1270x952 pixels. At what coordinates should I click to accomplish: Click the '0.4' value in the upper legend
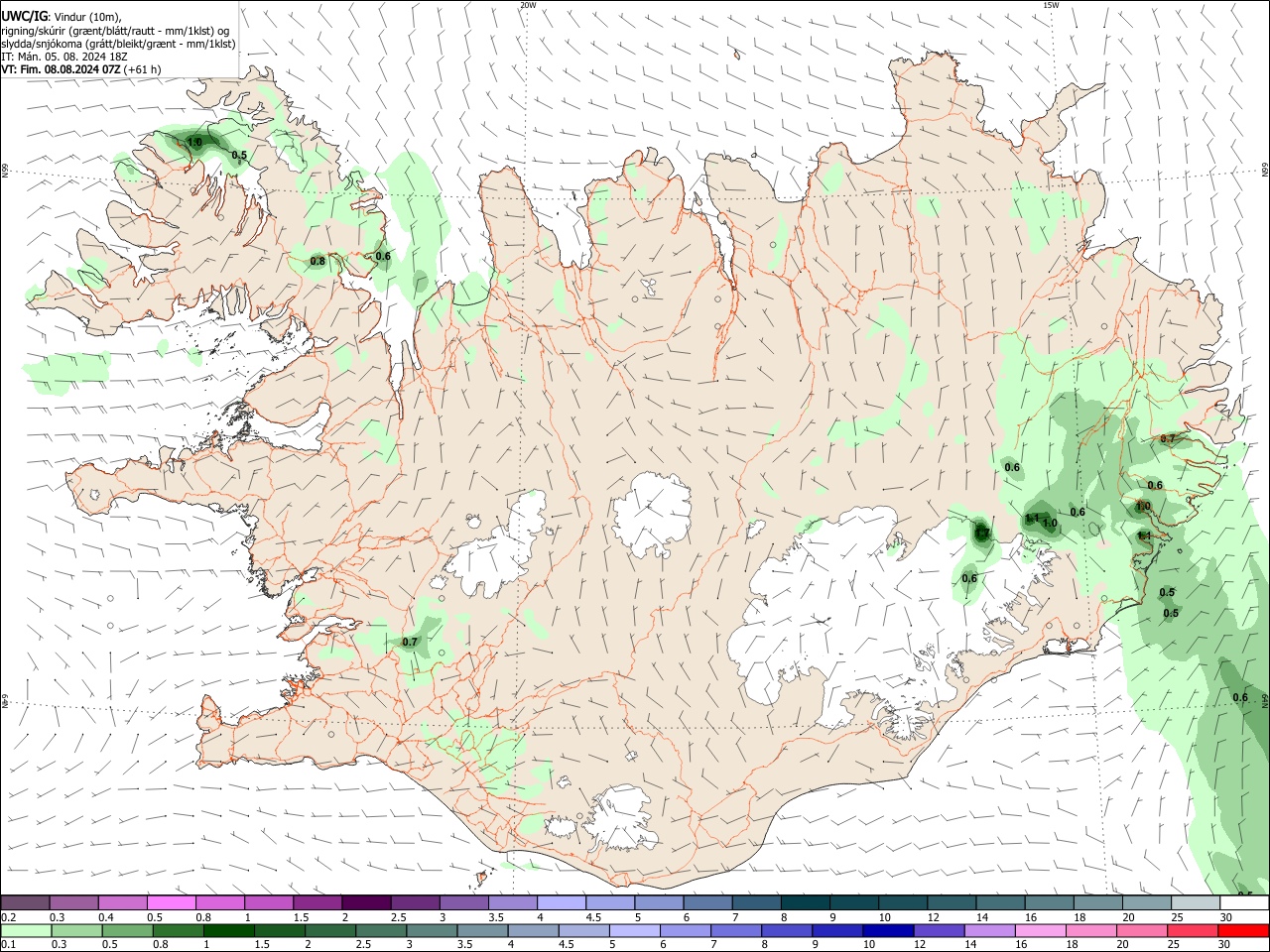point(106,917)
